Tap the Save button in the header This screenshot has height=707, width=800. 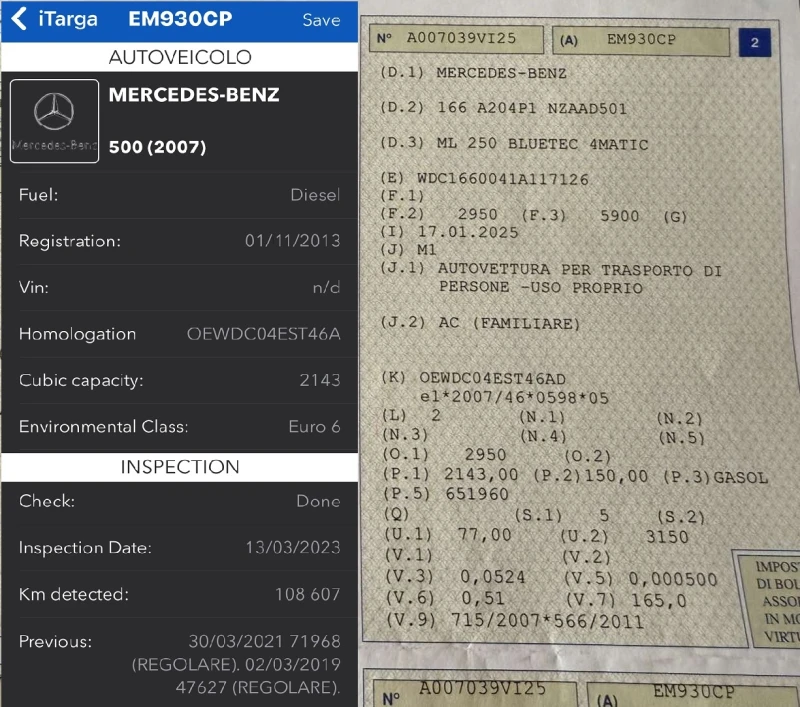(321, 20)
